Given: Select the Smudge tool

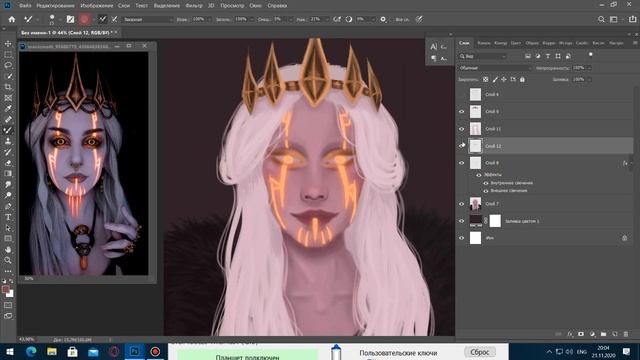Looking at the screenshot, I should [x=8, y=184].
